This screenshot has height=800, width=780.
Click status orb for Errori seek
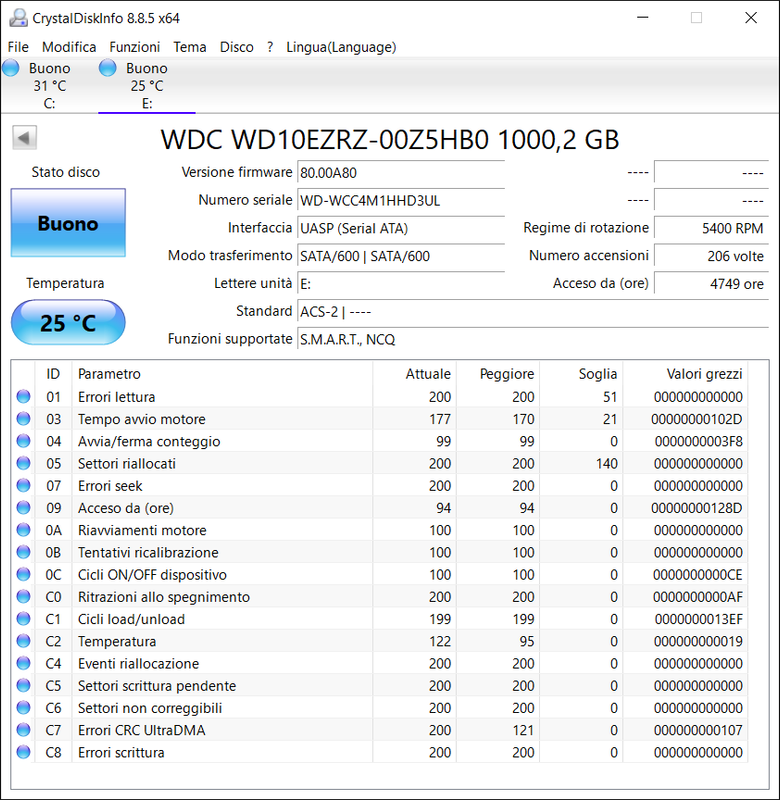(23, 485)
